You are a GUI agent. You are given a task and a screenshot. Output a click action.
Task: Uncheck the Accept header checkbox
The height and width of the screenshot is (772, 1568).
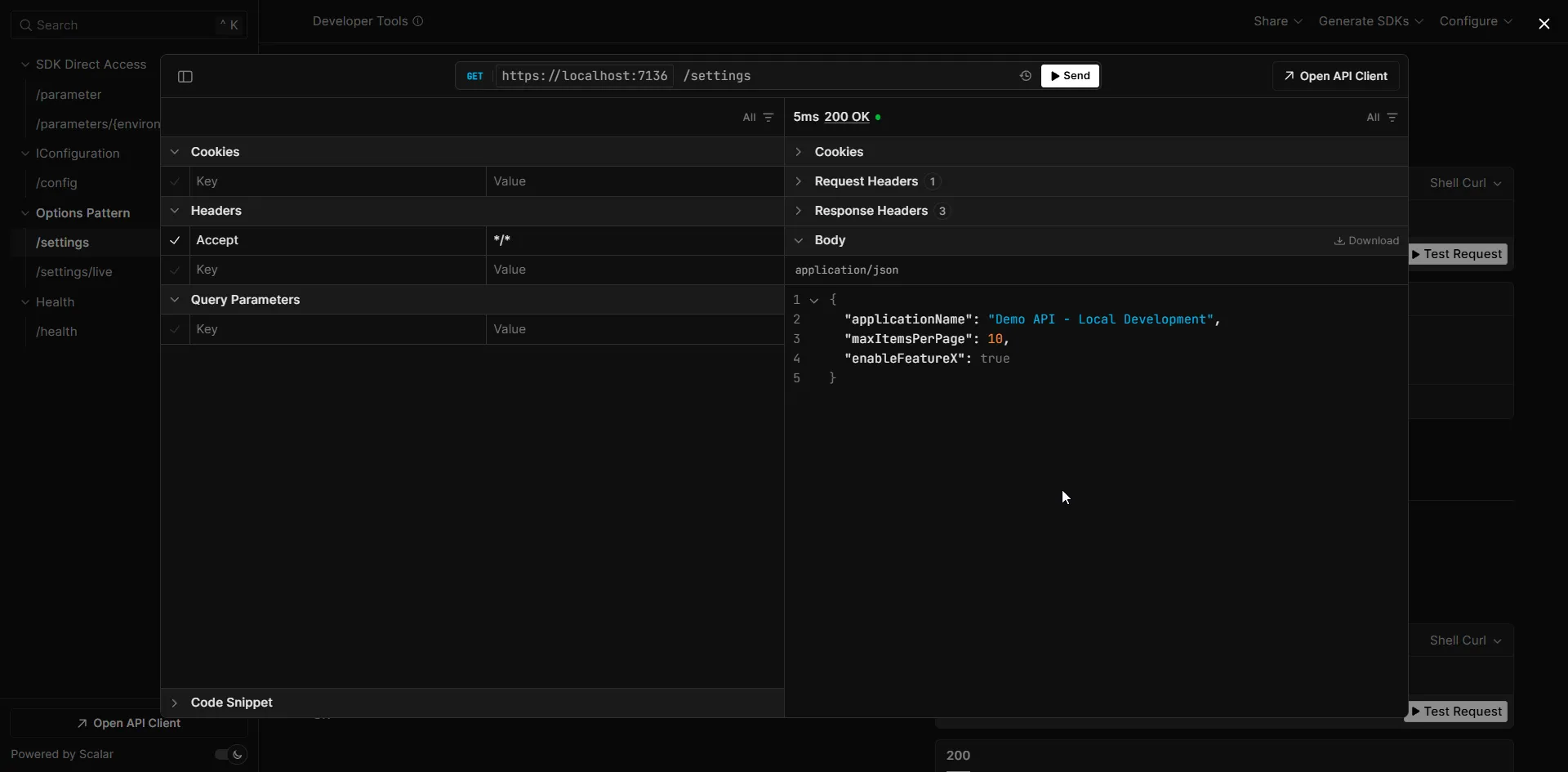click(175, 239)
